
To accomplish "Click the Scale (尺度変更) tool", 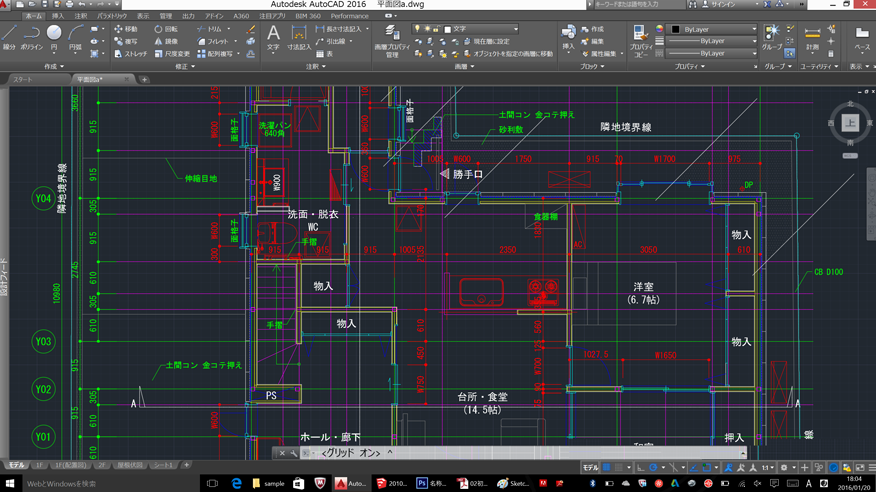I will (172, 54).
